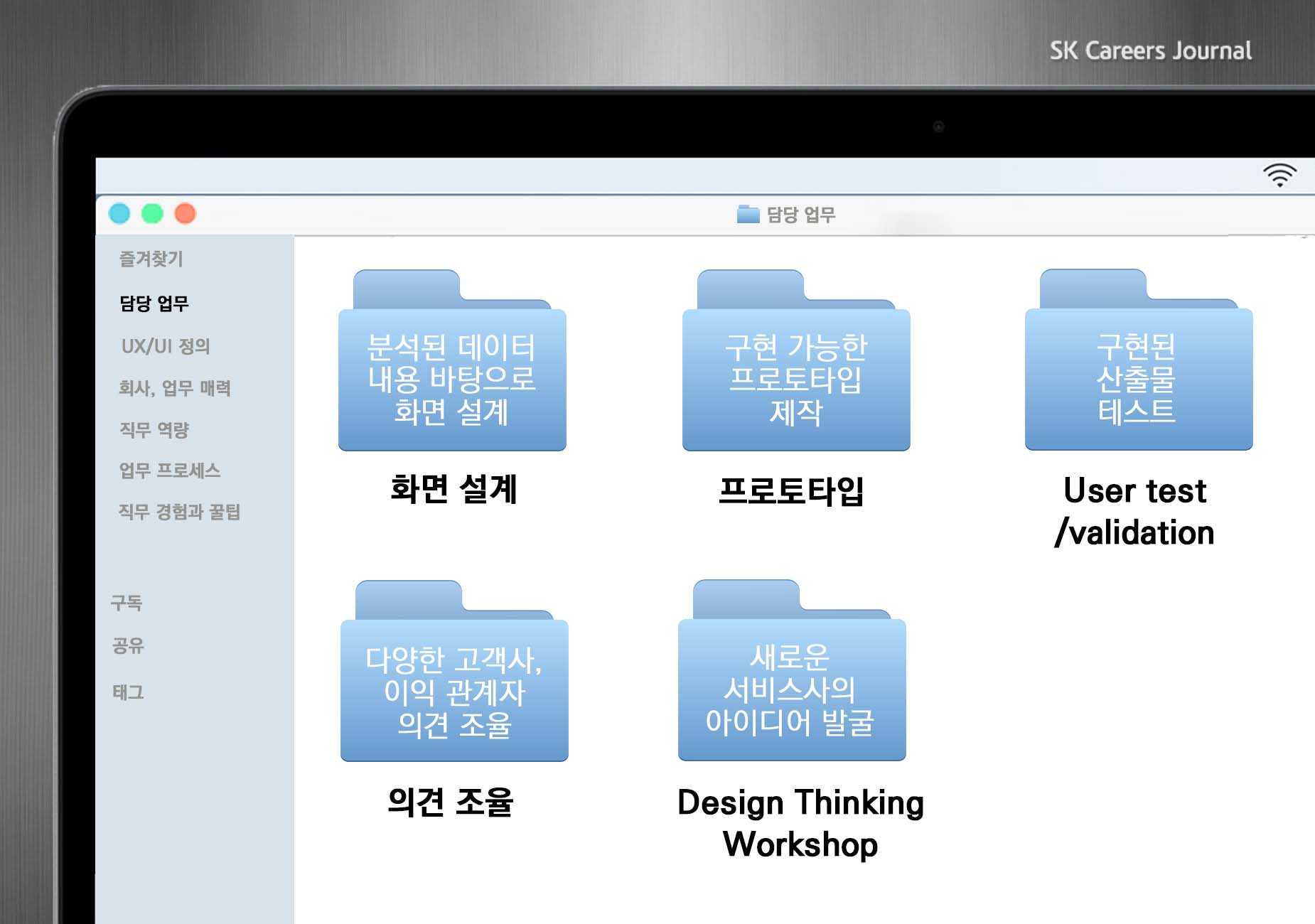Click the Wi-Fi status icon in menu bar

pos(1279,175)
